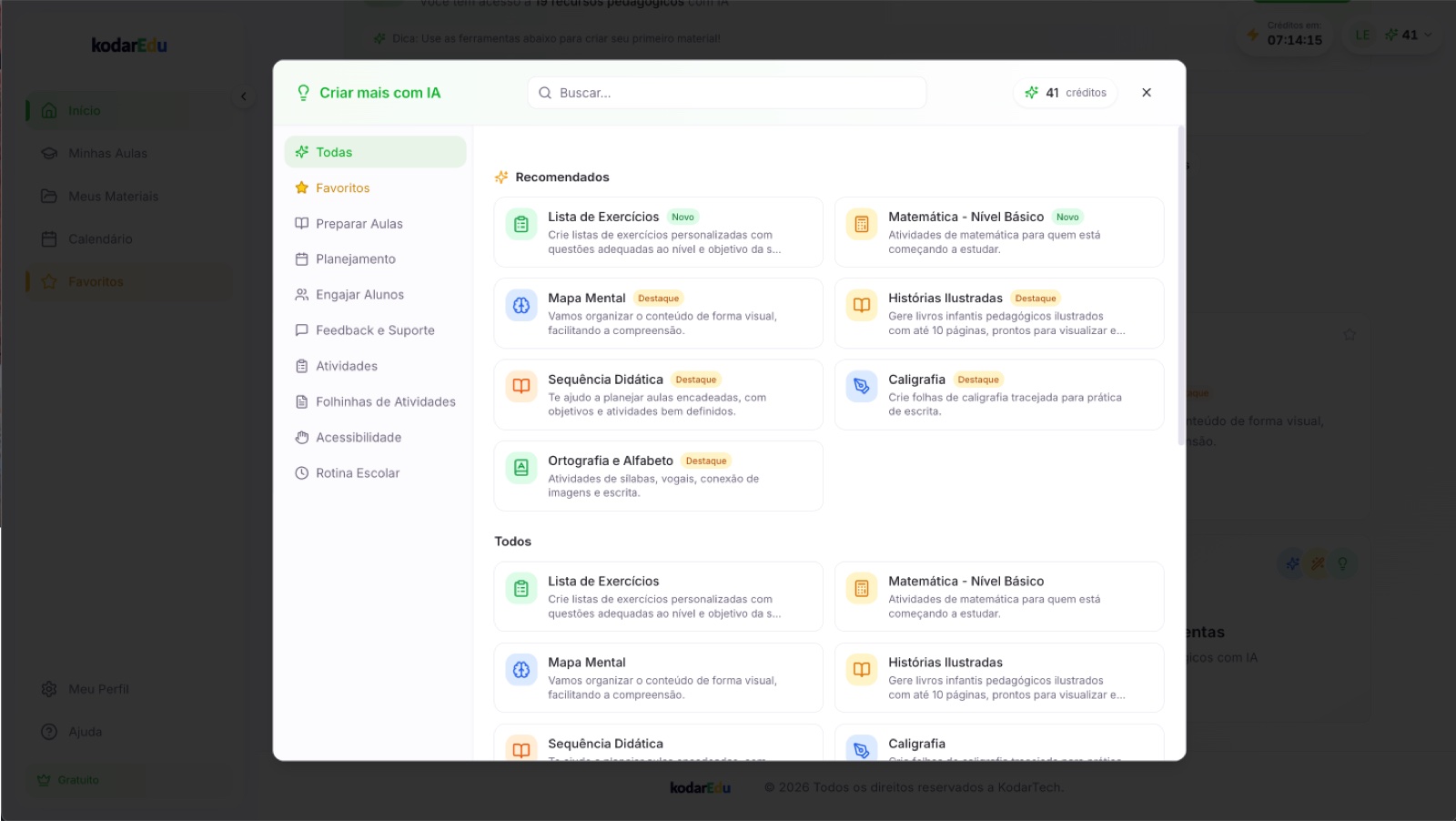Viewport: 1456px width, 821px height.
Task: Select the Todas category
Action: click(375, 152)
